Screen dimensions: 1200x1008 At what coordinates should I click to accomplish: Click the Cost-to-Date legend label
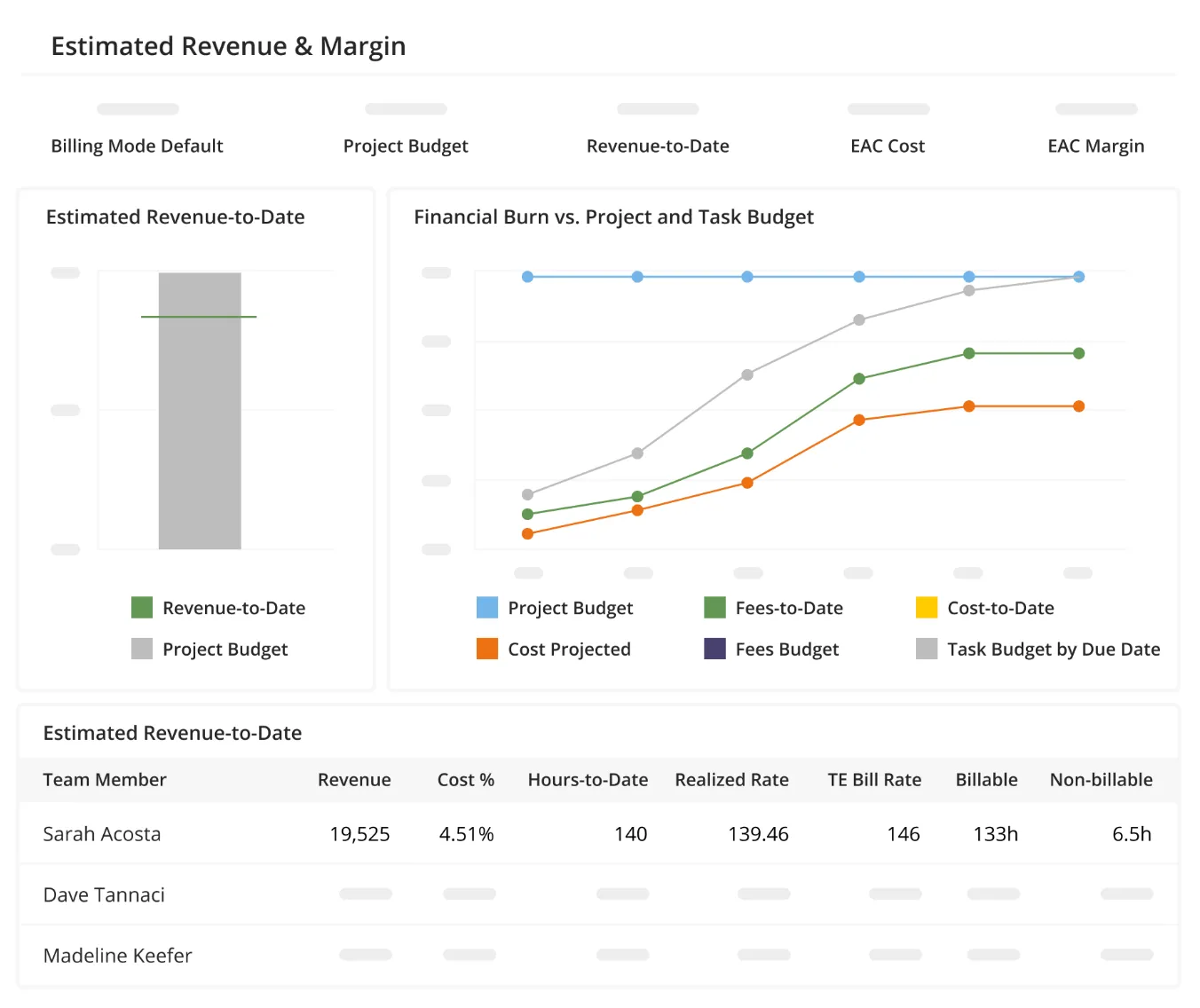[1000, 608]
